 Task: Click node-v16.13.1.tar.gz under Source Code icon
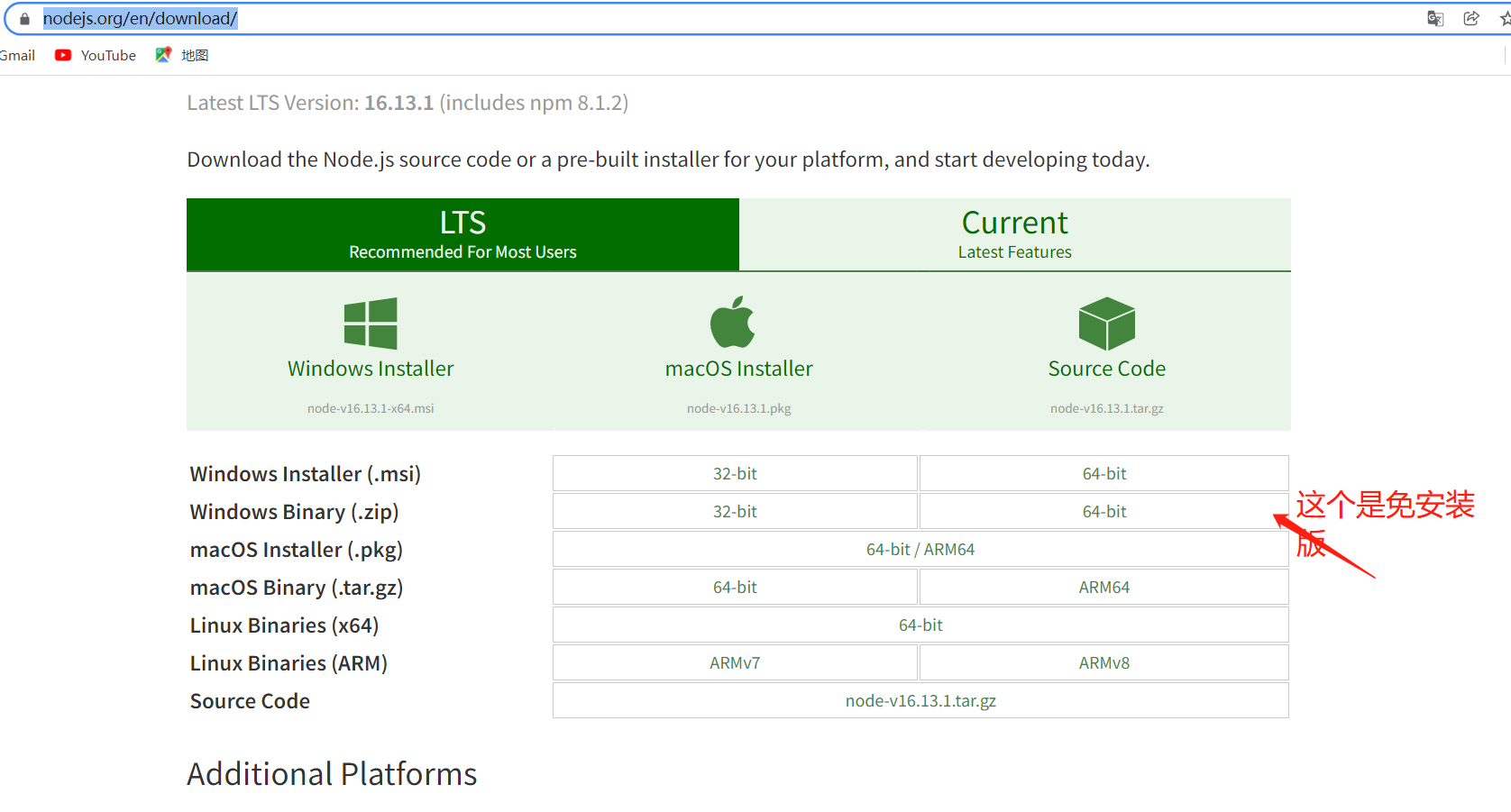coord(1107,408)
